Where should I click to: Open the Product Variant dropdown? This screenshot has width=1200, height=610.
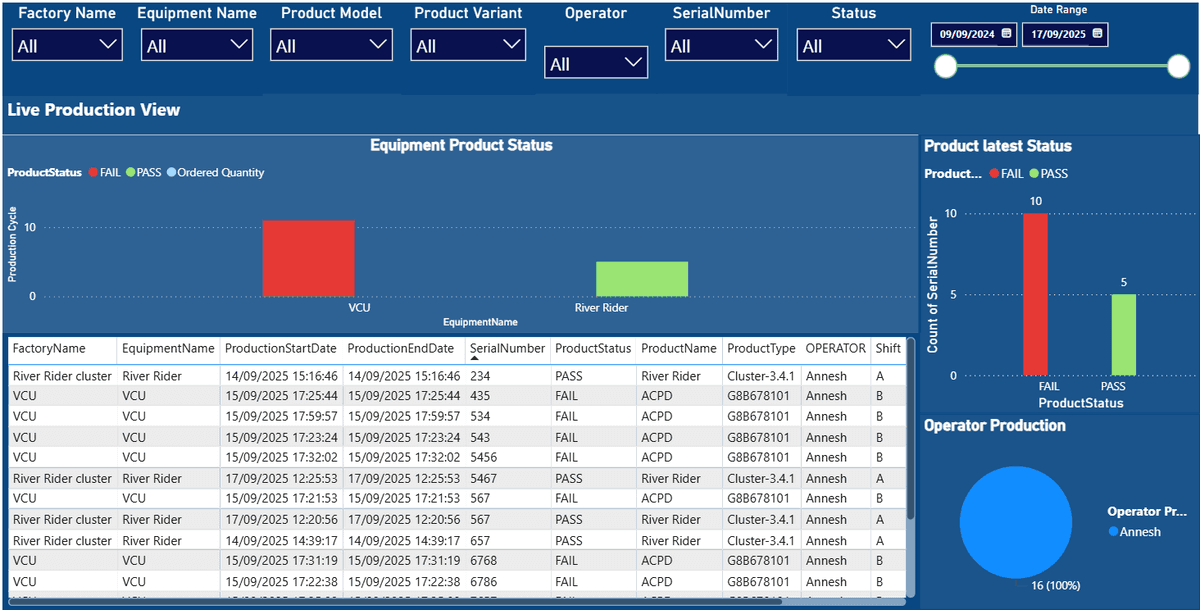tap(512, 44)
